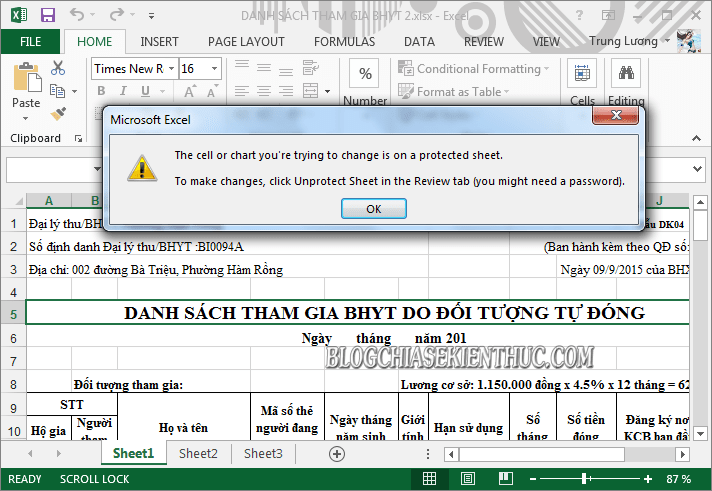This screenshot has width=712, height=491.
Task: Click OK in the Microsoft Excel dialog
Action: (374, 209)
